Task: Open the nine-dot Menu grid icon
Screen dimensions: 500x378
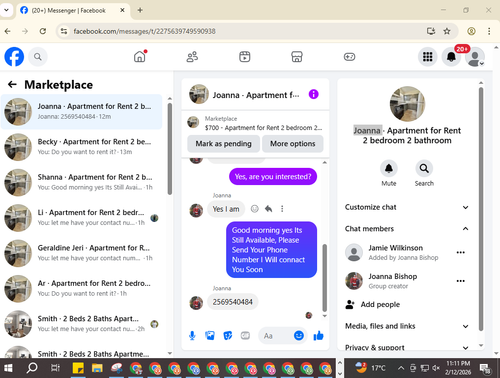Action: (427, 57)
